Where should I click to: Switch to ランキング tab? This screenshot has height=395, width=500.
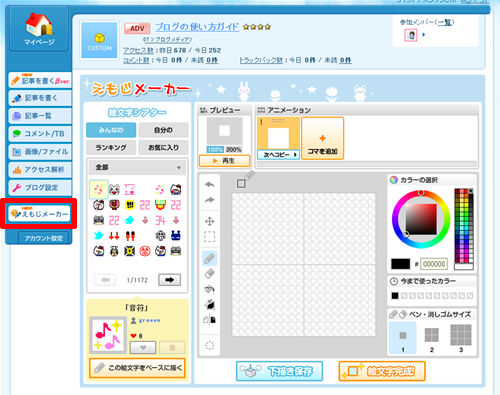[x=111, y=147]
